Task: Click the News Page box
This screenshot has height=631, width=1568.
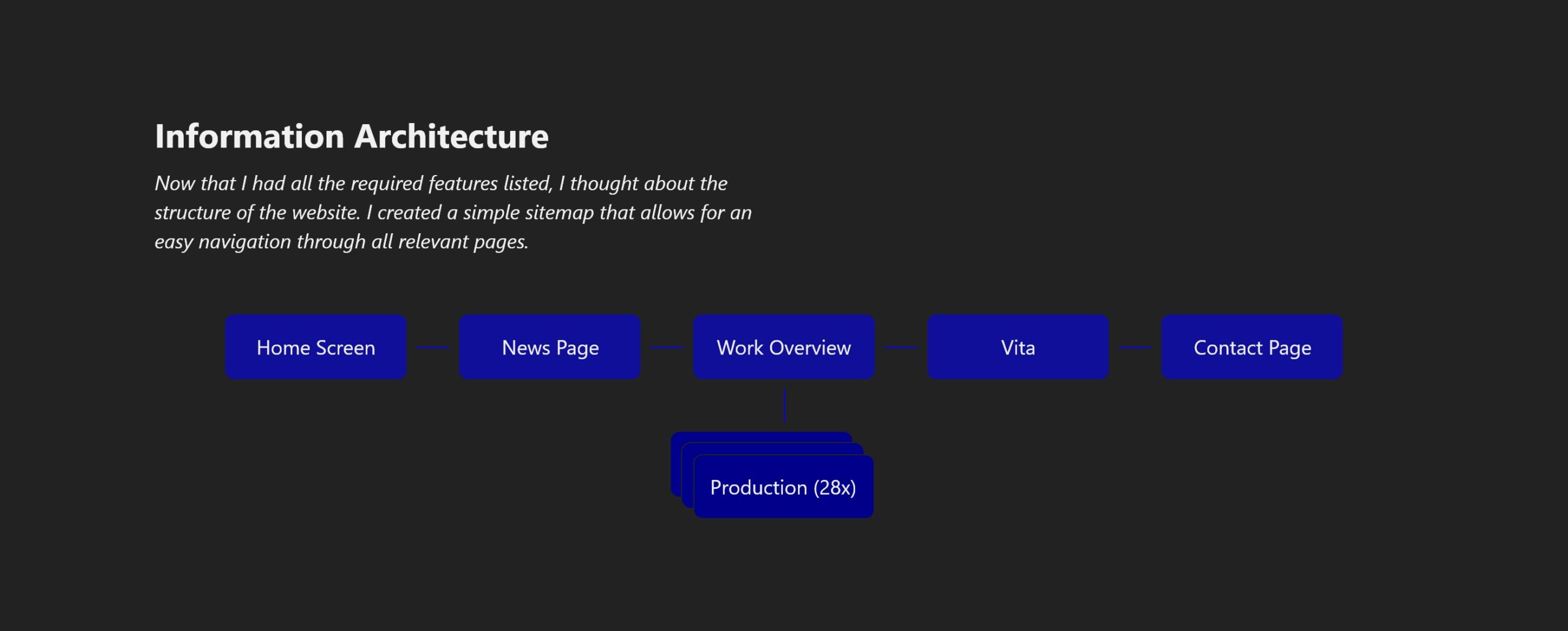Action: pyautogui.click(x=549, y=346)
